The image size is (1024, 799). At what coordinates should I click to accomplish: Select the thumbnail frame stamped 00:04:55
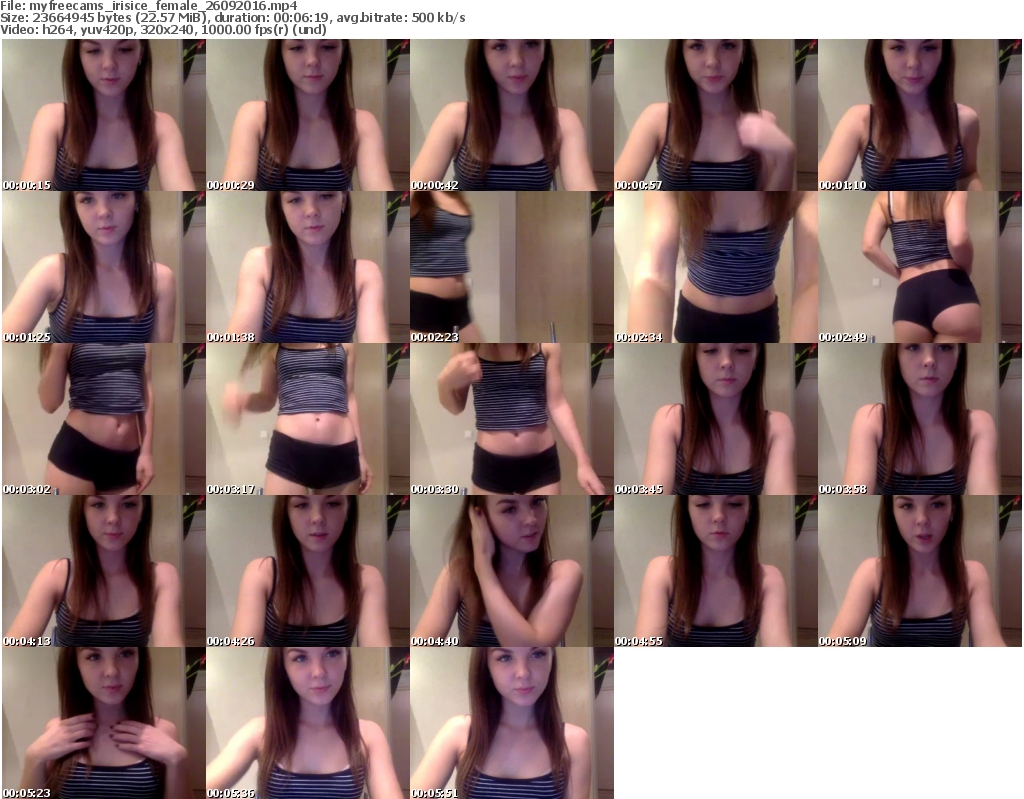coord(716,571)
